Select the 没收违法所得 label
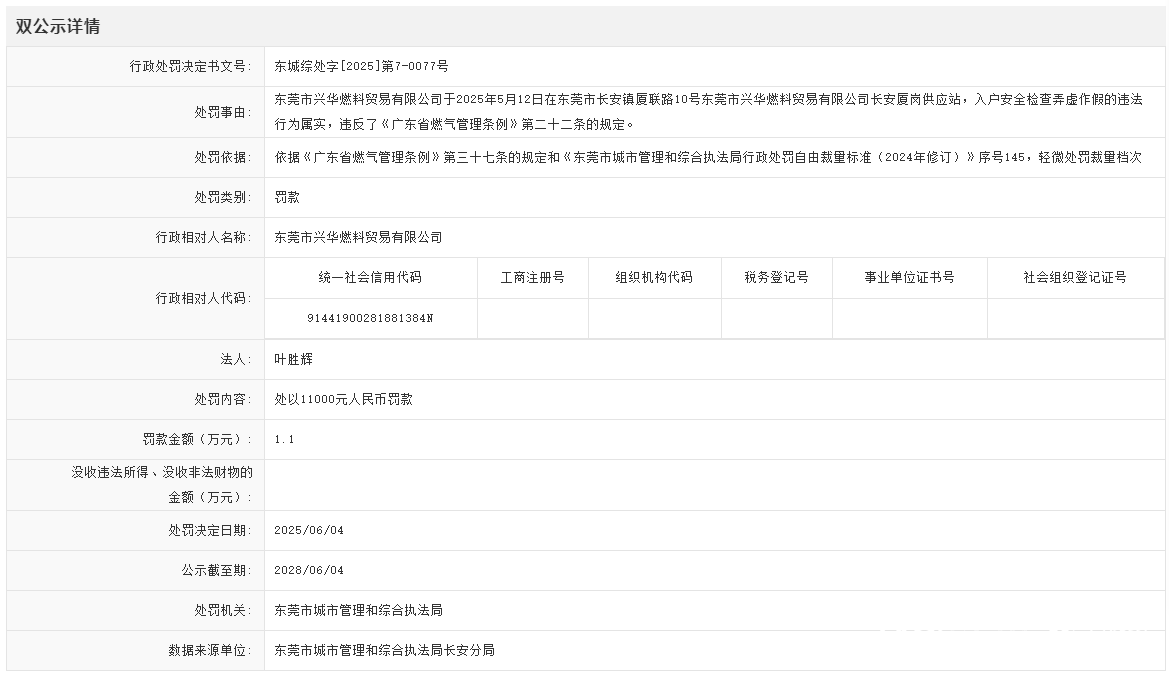The width and height of the screenshot is (1169, 679). tap(162, 484)
